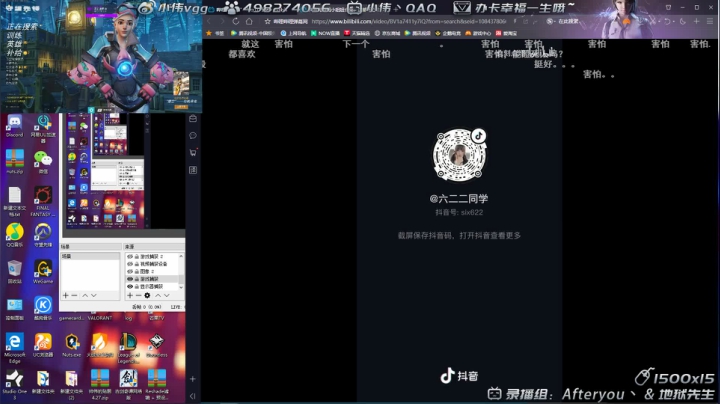
Task: Toggle lock on 显示器捕获 source
Action: click(136, 286)
